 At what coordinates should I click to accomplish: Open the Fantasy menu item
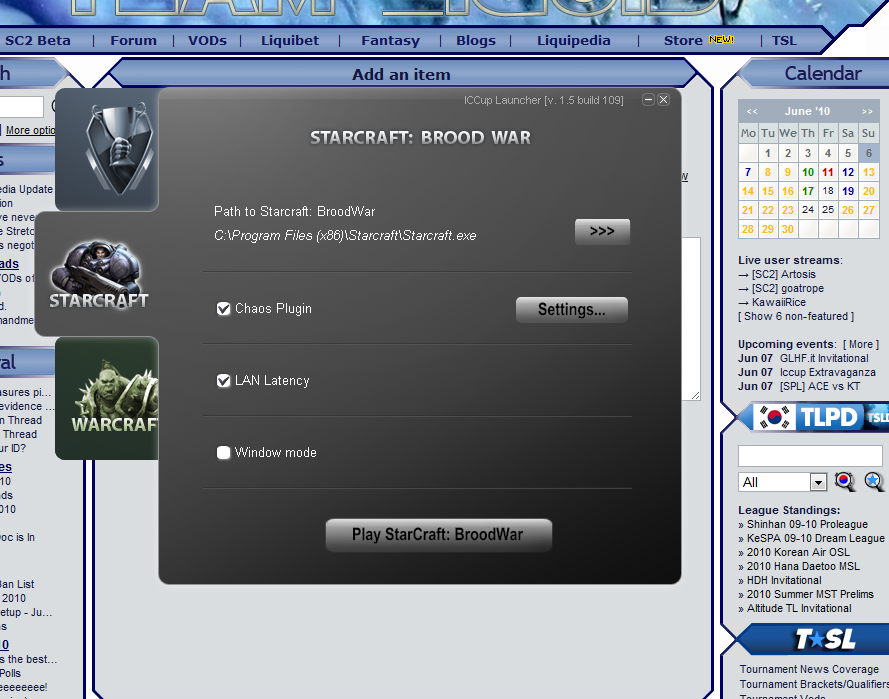tap(390, 41)
